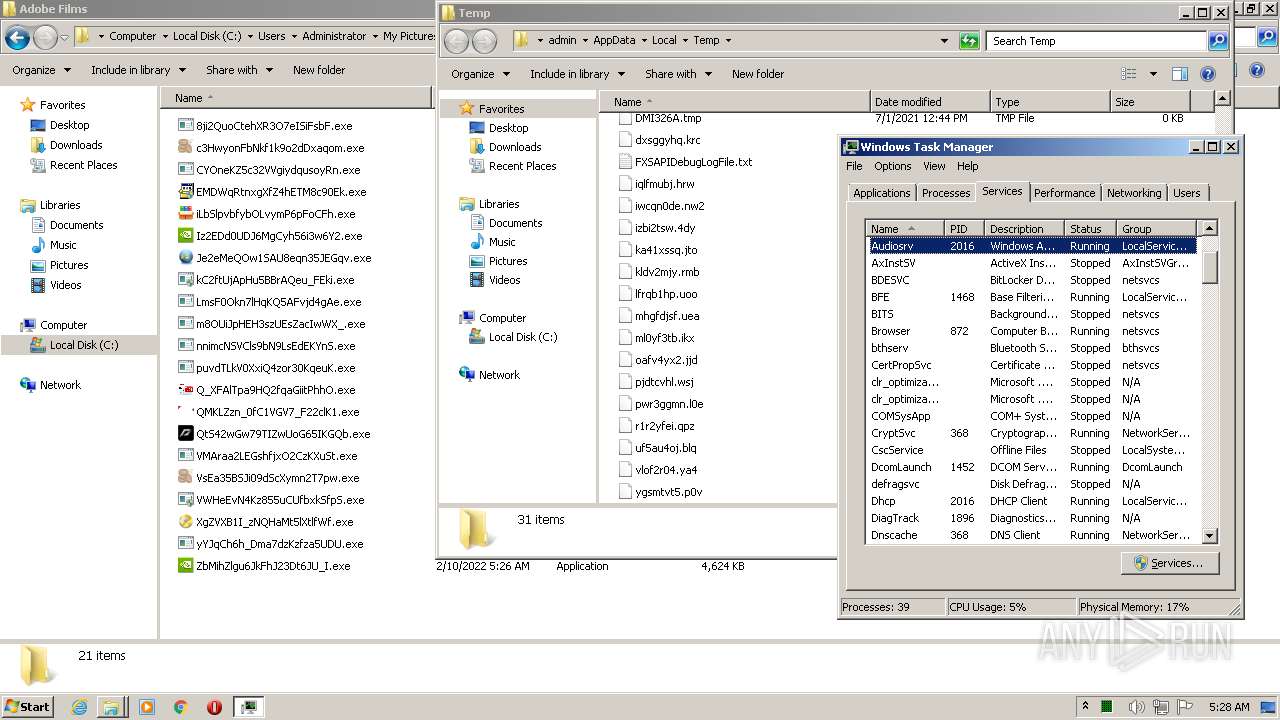The height and width of the screenshot is (720, 1280).
Task: Click New folder in Temp window
Action: point(757,74)
